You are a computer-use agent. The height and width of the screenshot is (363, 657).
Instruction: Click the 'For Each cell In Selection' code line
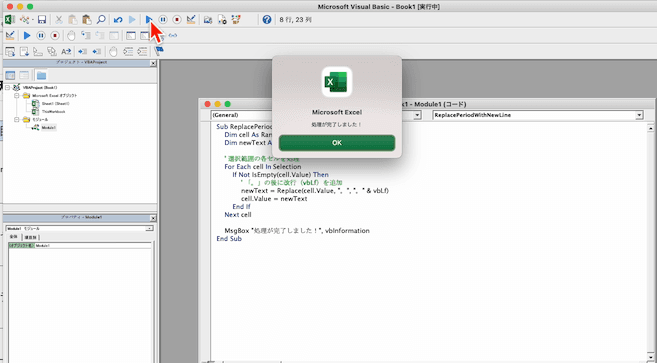coord(263,166)
